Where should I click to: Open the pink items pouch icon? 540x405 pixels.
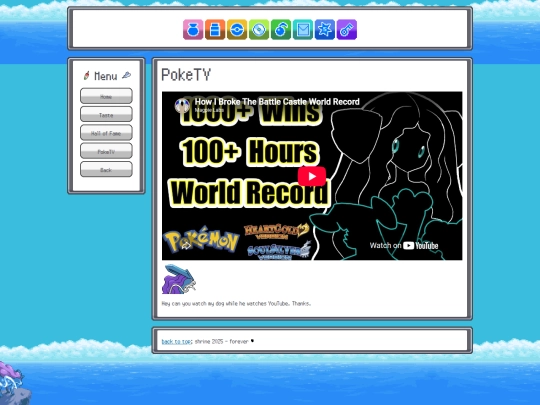tap(193, 30)
